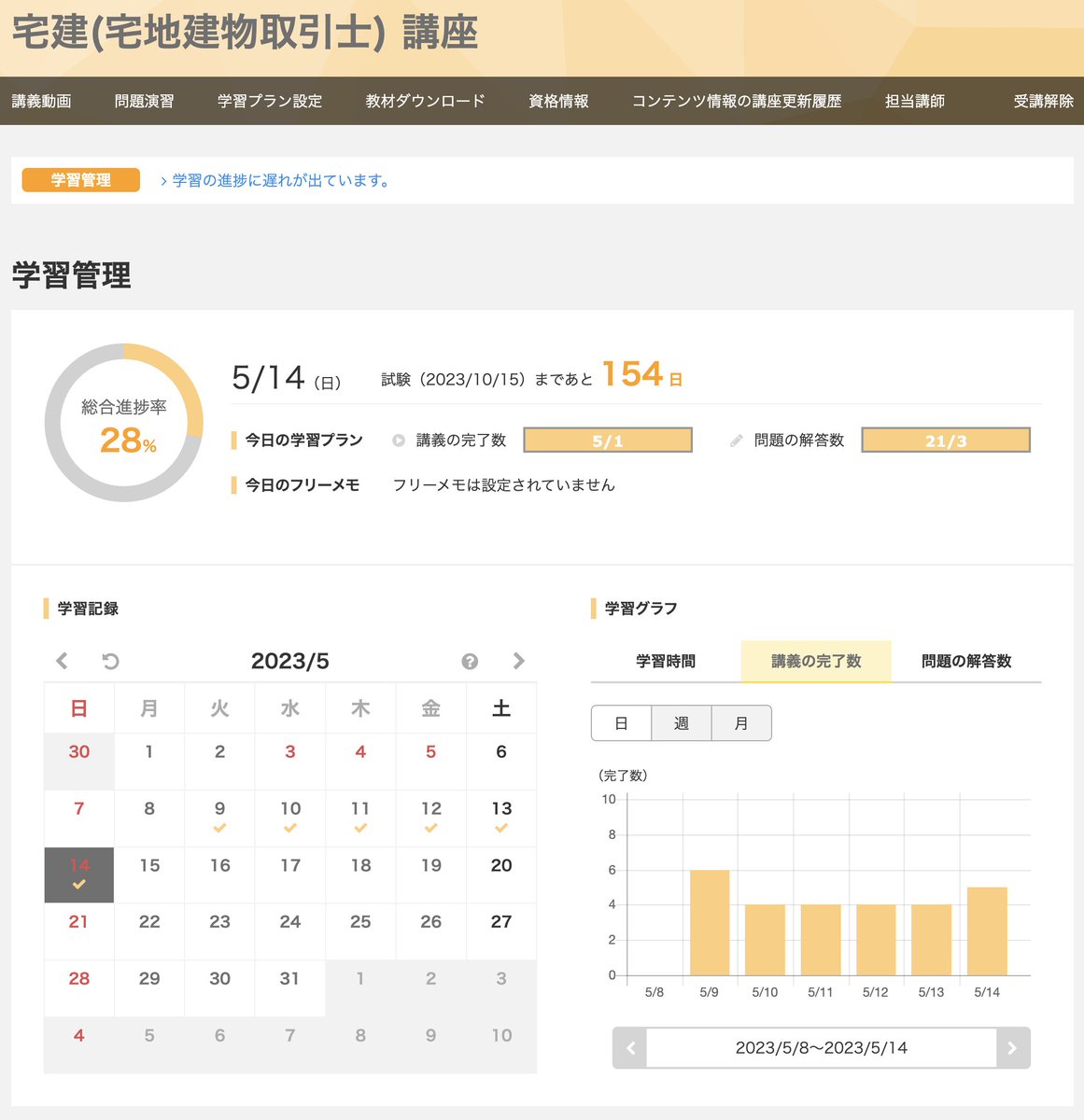Click the 問題の解答数 21/3 progress bar
The image size is (1084, 1120).
tap(946, 441)
